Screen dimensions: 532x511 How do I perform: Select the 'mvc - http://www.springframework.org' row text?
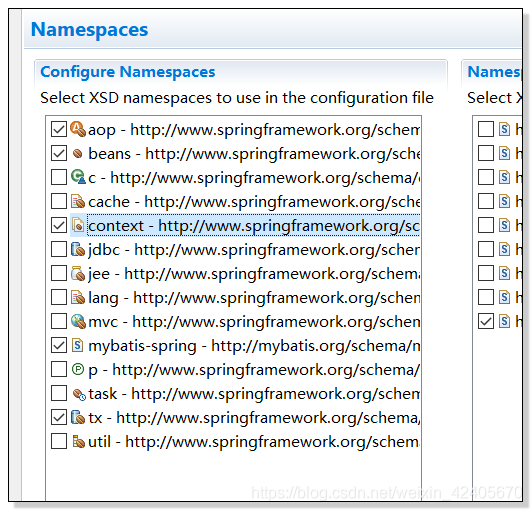point(254,322)
